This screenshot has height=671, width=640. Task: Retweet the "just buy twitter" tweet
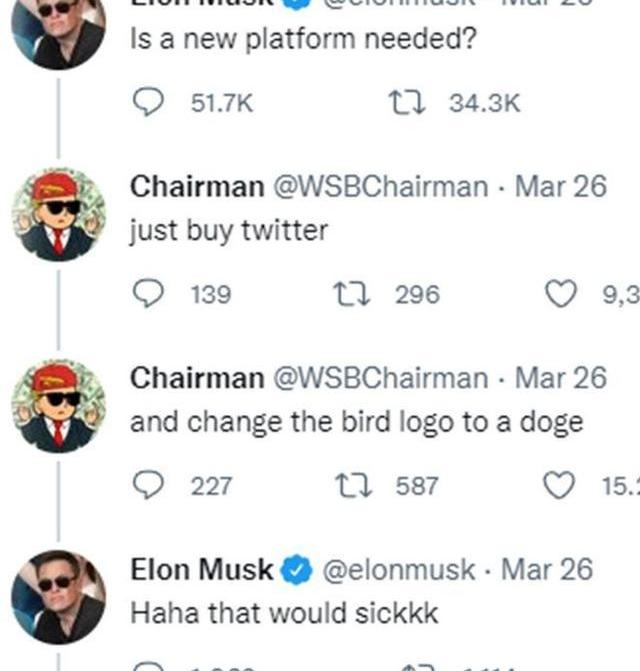[x=357, y=294]
